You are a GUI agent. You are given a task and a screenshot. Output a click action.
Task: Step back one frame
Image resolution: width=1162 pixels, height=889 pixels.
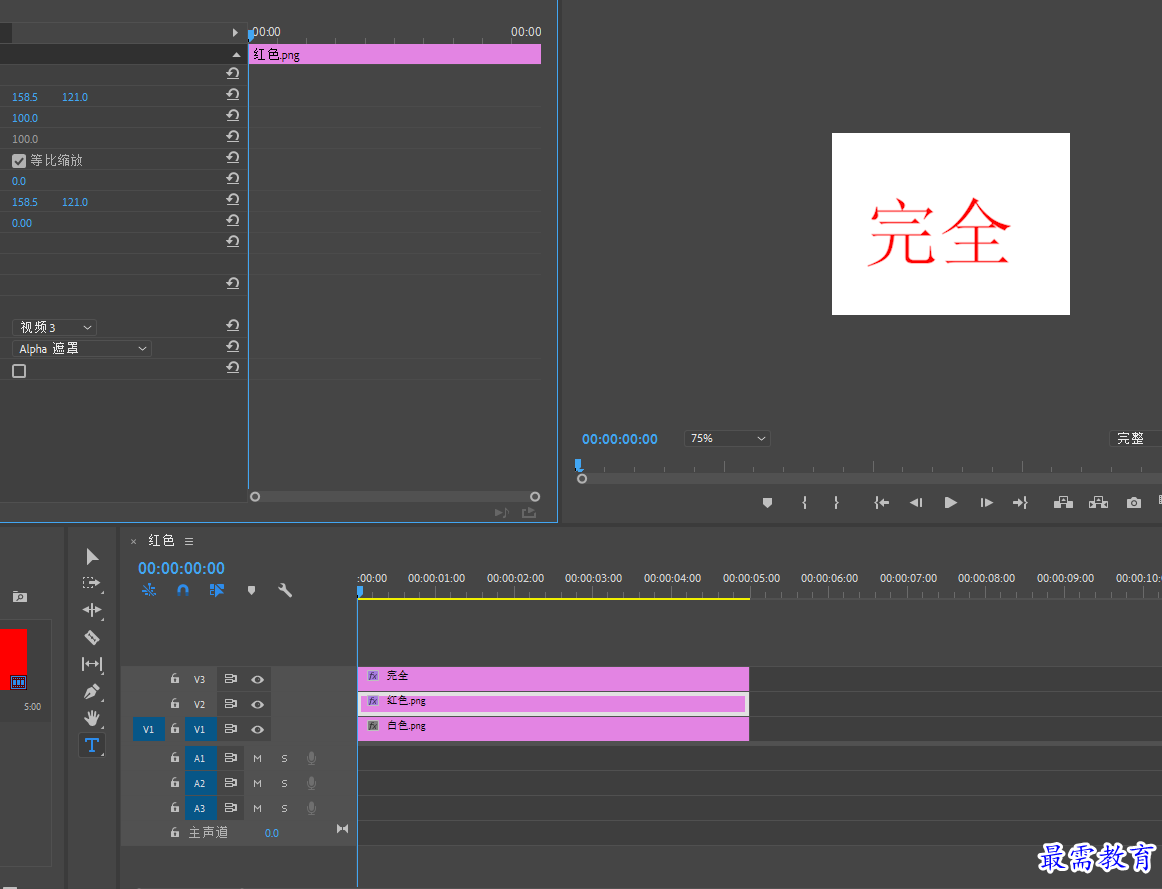pyautogui.click(x=916, y=503)
